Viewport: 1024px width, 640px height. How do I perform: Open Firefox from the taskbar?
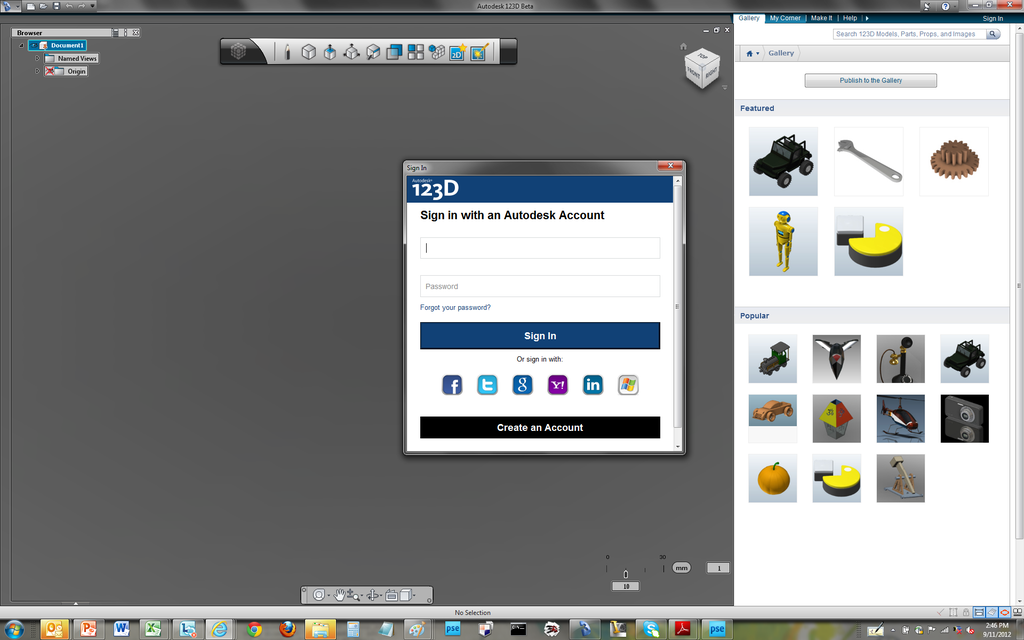(287, 629)
